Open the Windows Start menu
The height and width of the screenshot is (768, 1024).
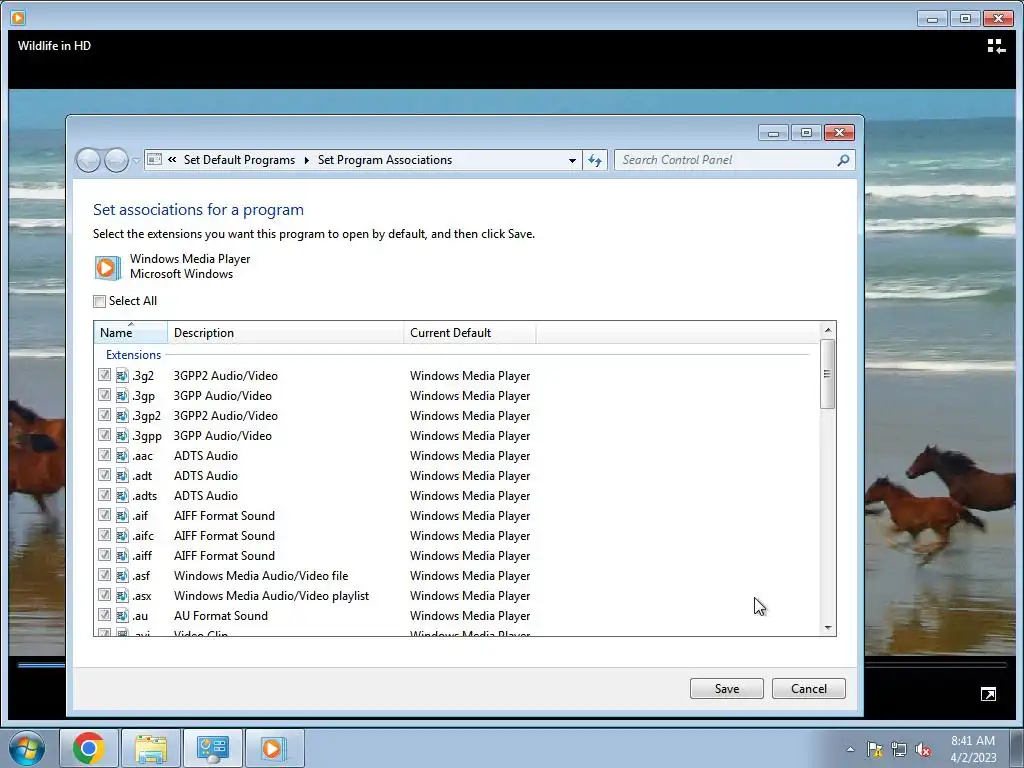pos(27,748)
